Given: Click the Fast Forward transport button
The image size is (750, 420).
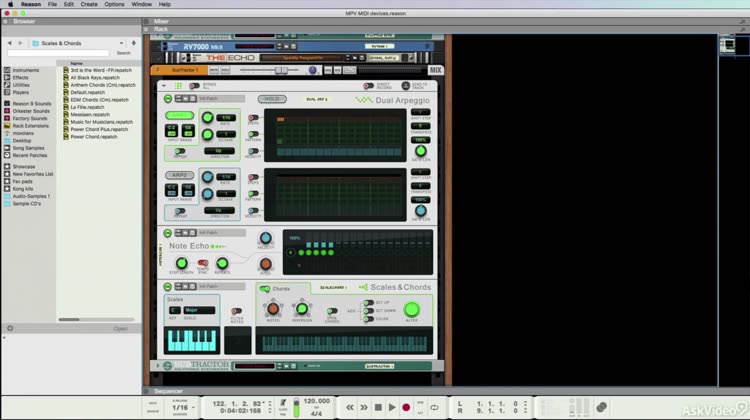Looking at the screenshot, I should coord(363,407).
